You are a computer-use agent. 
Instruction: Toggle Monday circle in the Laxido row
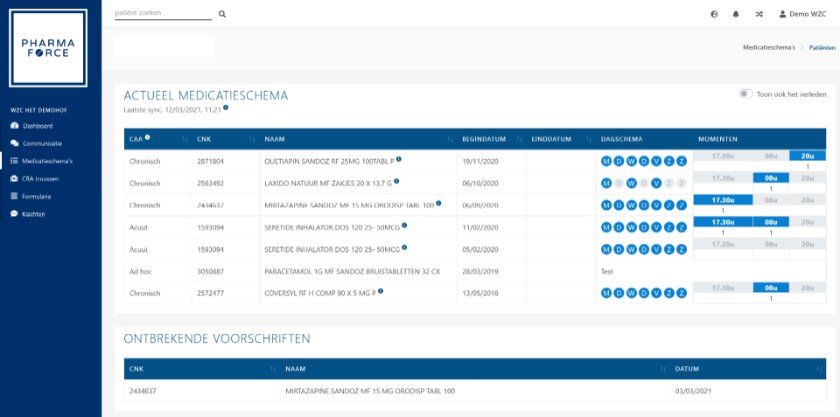pos(606,182)
